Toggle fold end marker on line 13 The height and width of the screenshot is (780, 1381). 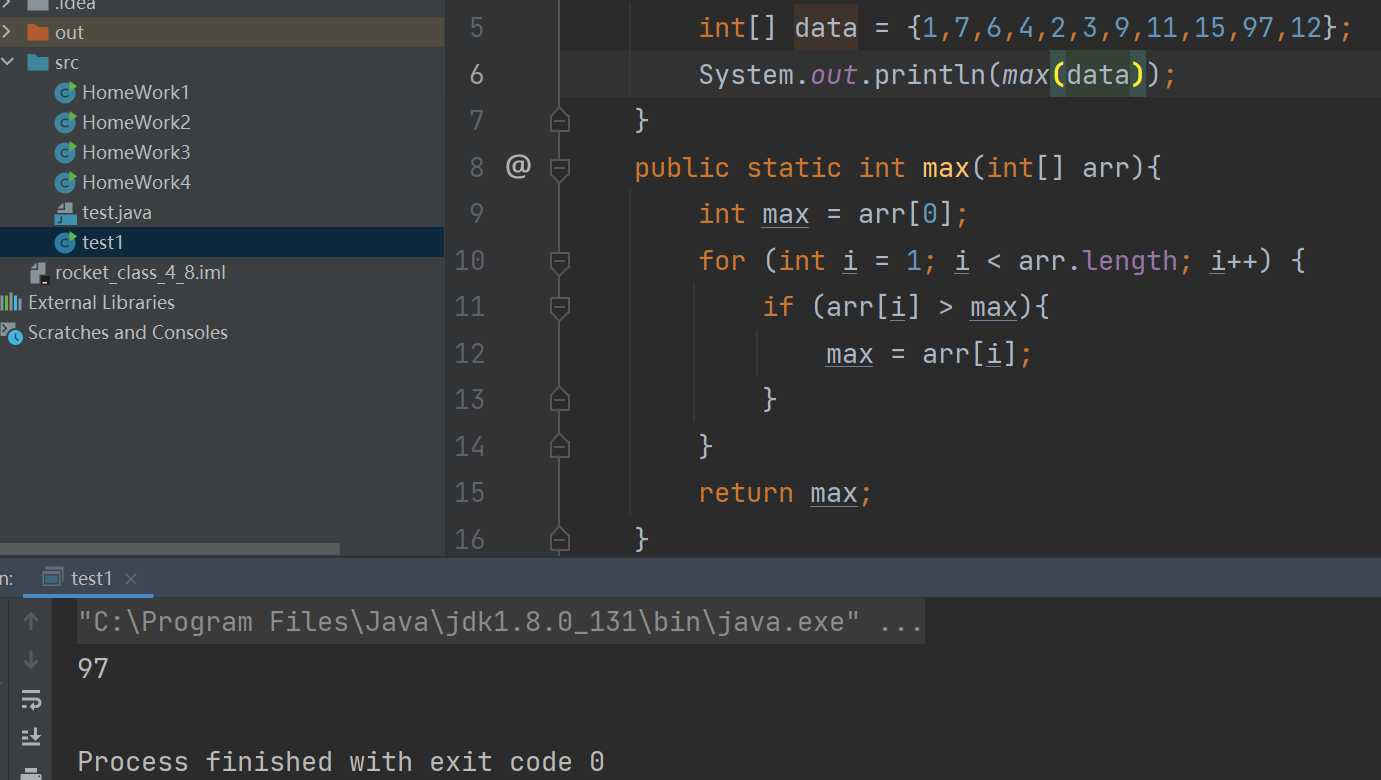pos(560,399)
